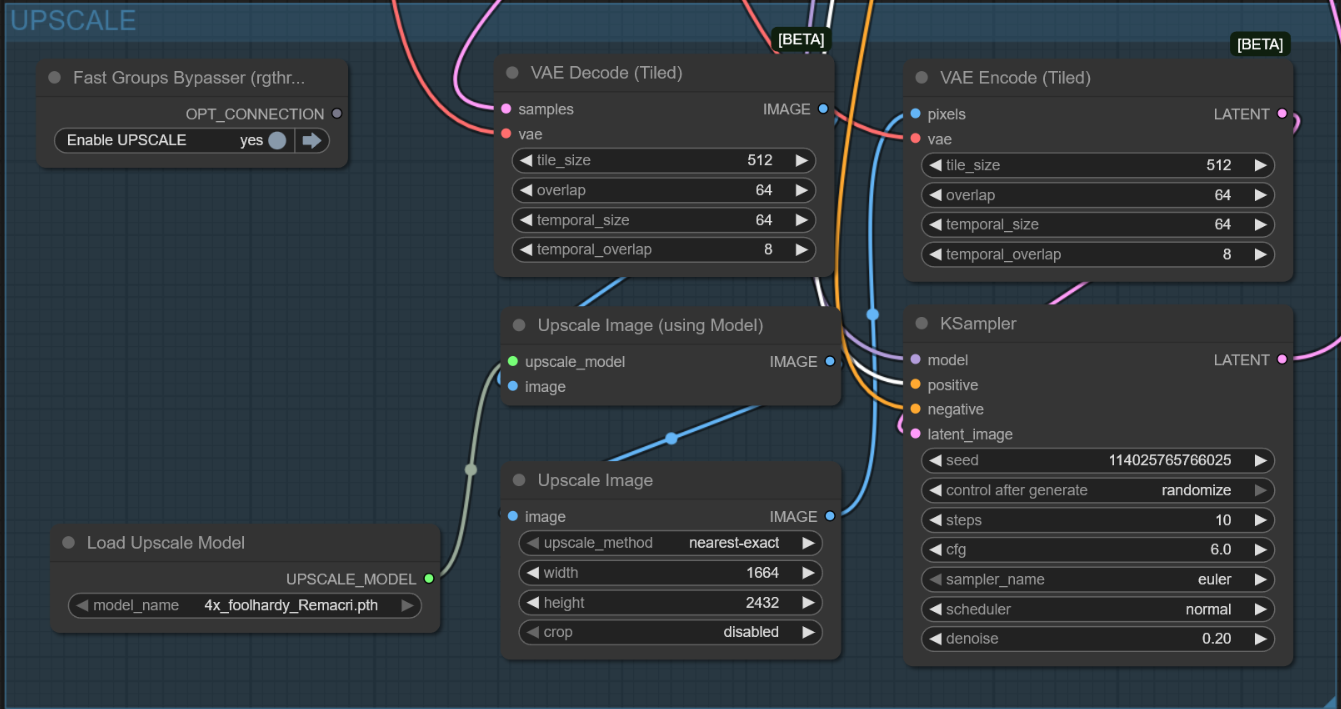The image size is (1341, 709).
Task: Click the denoise 0.20 value slider
Action: (x=1097, y=639)
